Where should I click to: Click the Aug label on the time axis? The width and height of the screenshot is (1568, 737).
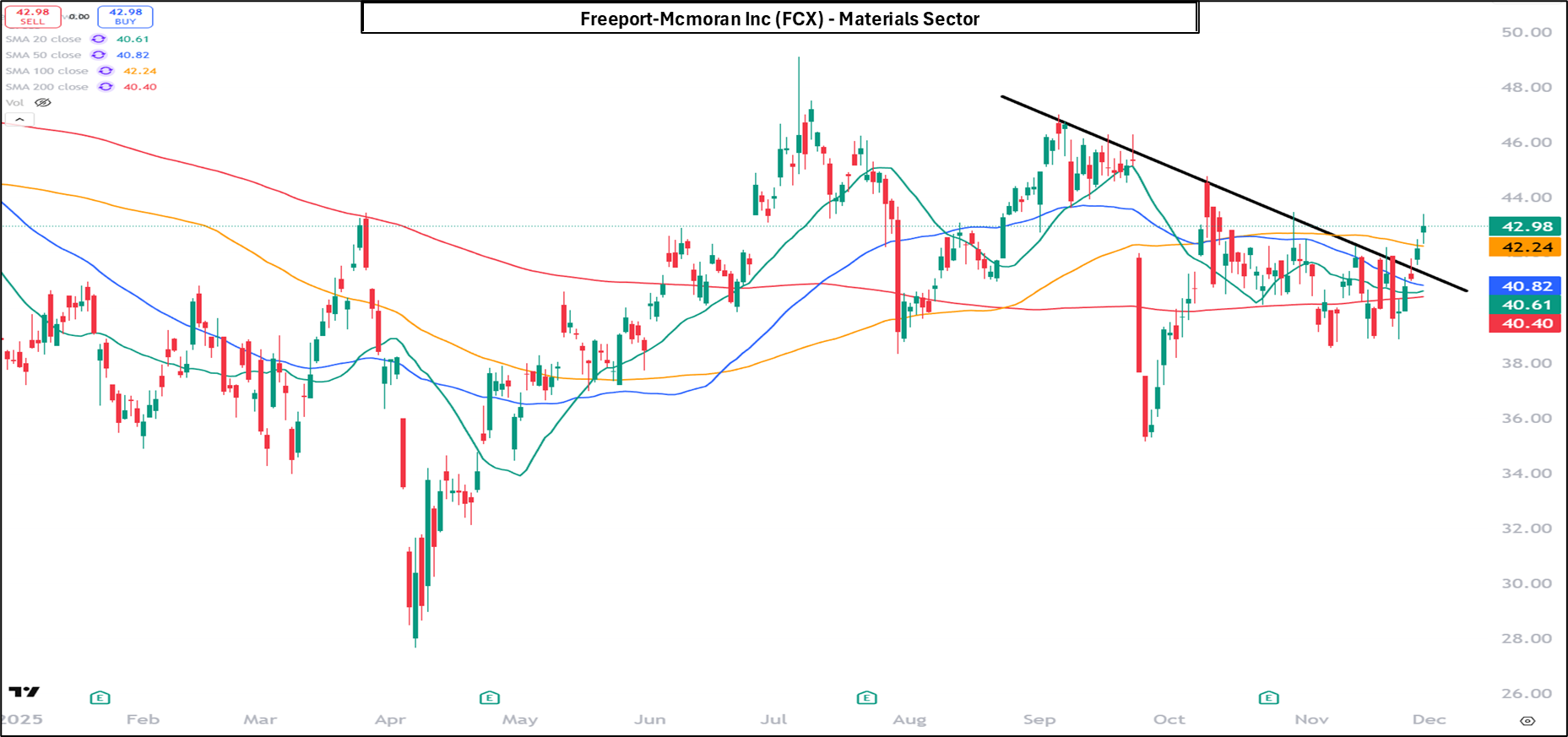pyautogui.click(x=909, y=719)
